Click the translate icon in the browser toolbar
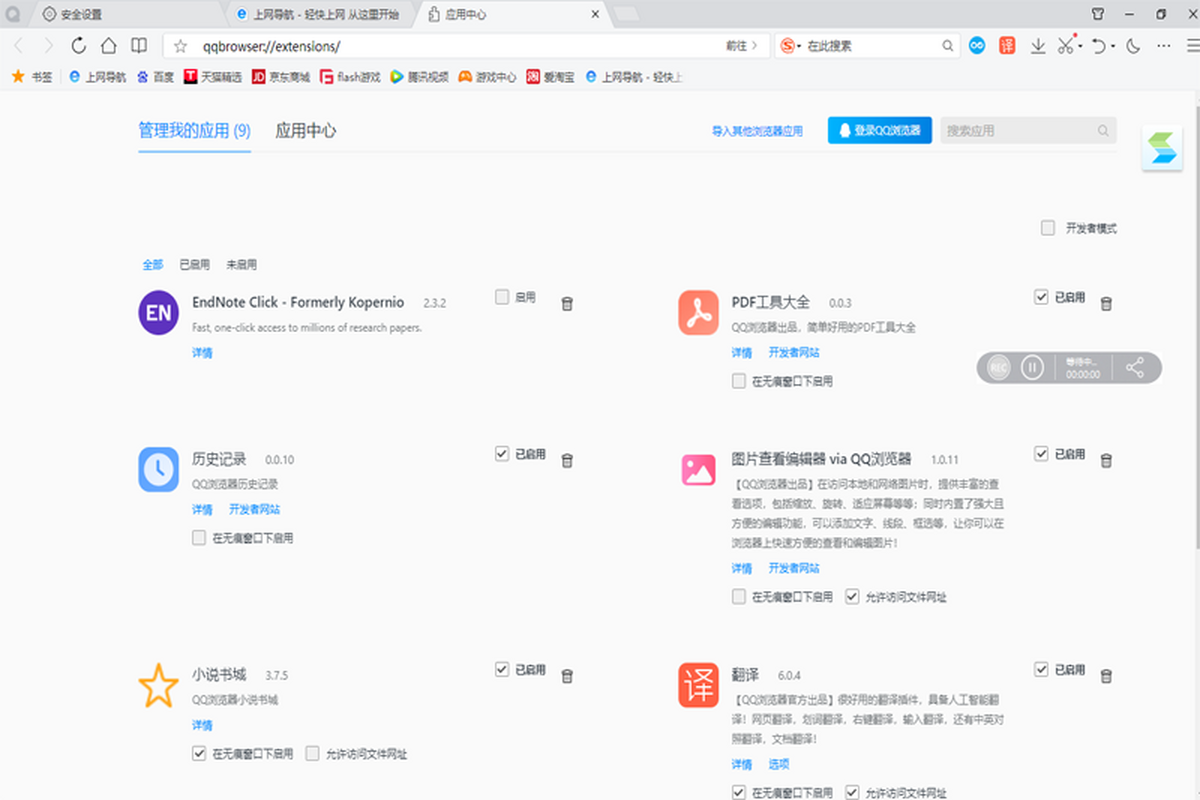This screenshot has height=800, width=1200. tap(1007, 45)
